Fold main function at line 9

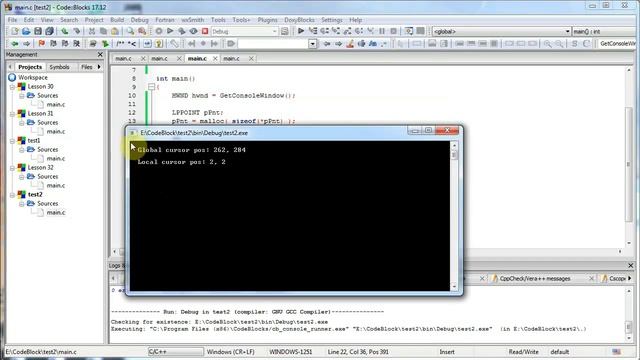(151, 87)
